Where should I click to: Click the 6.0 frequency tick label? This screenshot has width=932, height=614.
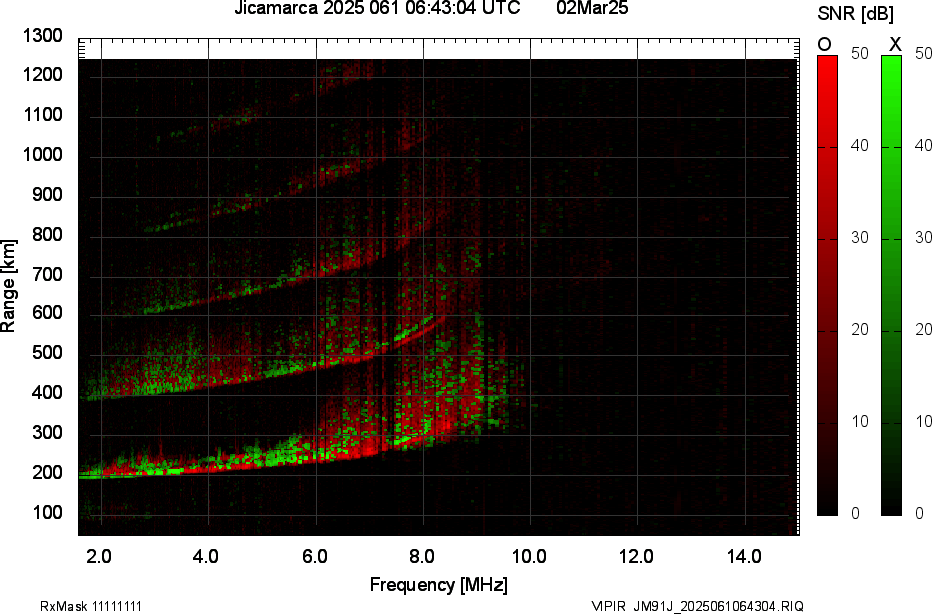[314, 557]
